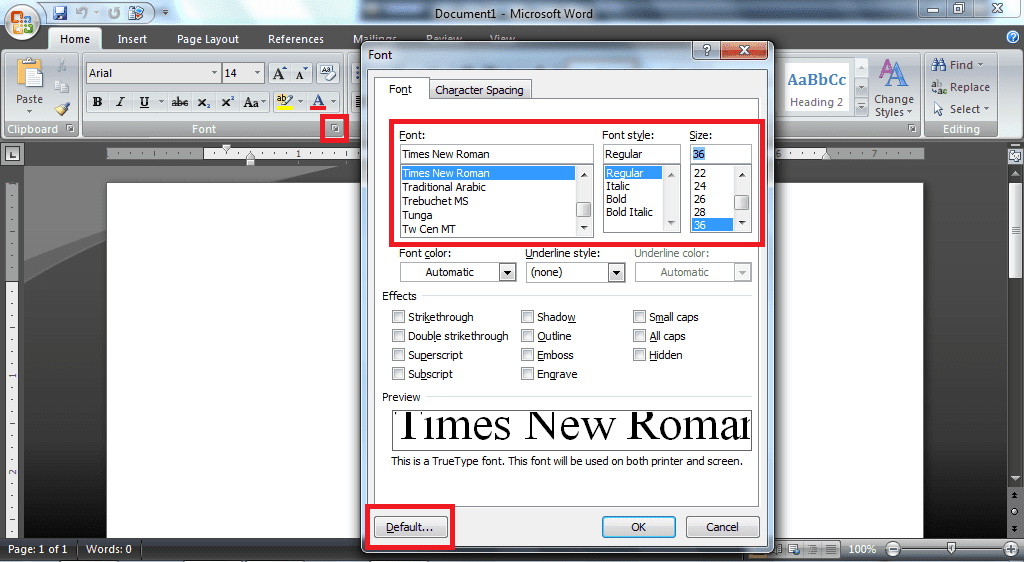Click the tab selector ruler icon
Viewport: 1024px width, 562px height.
click(x=12, y=155)
